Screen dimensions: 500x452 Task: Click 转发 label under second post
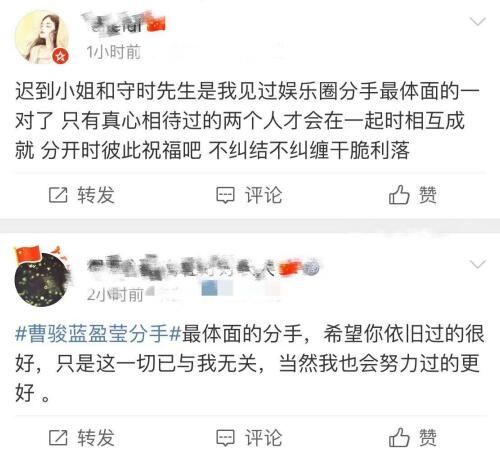[x=96, y=438]
